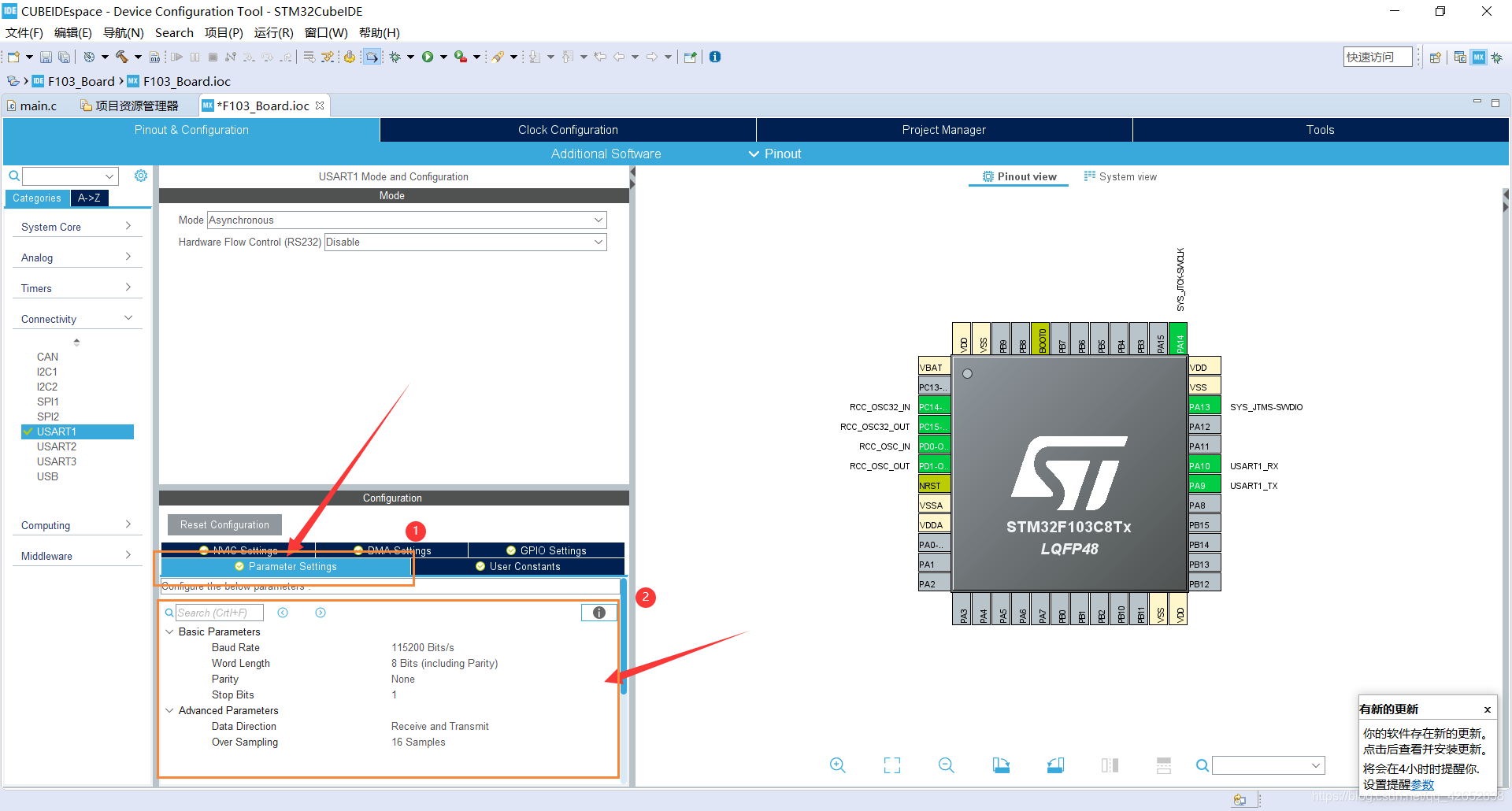1512x811 pixels.
Task: Click the Baud Rate value 115200 Bits/s
Action: tap(423, 647)
